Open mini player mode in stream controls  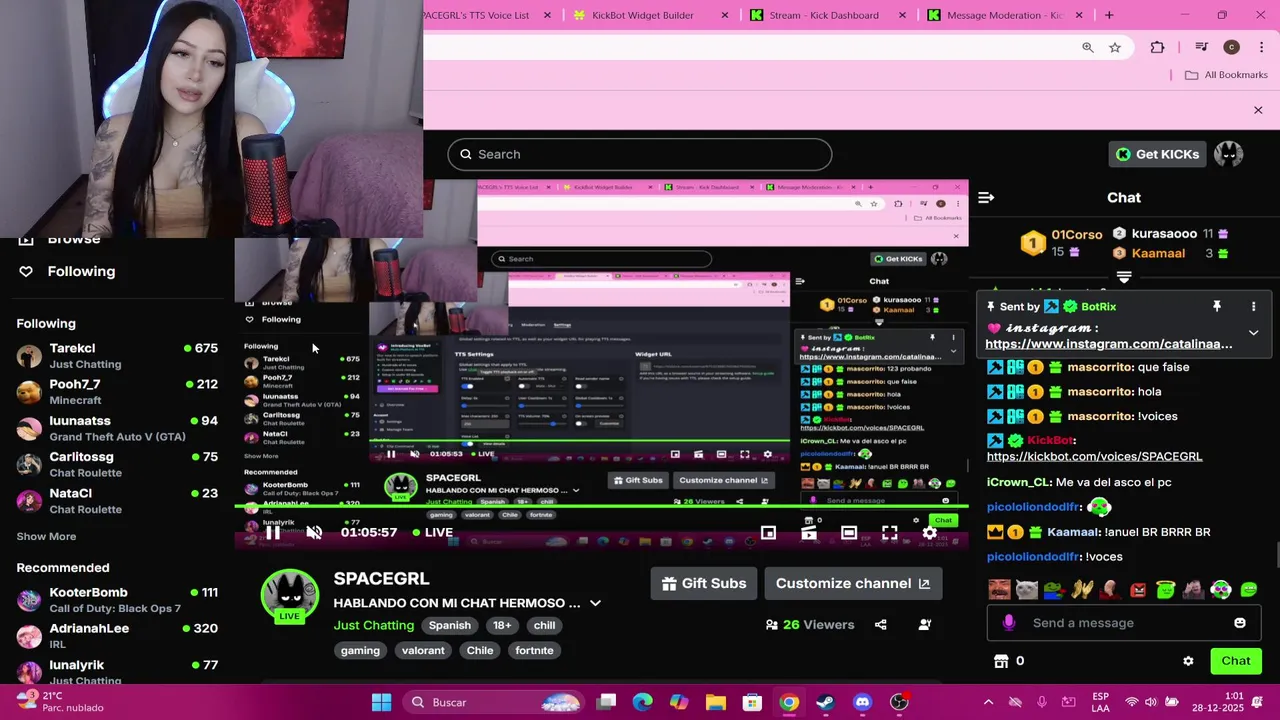point(768,533)
